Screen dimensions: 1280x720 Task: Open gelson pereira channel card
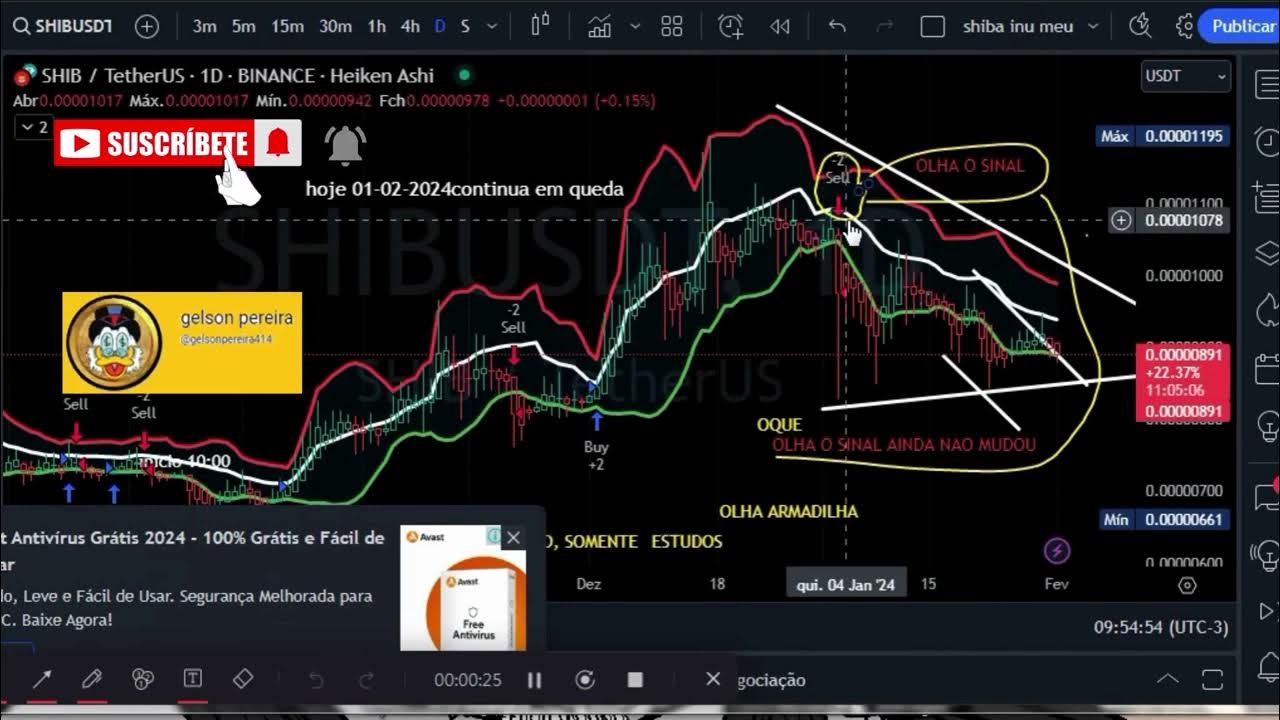pyautogui.click(x=182, y=342)
